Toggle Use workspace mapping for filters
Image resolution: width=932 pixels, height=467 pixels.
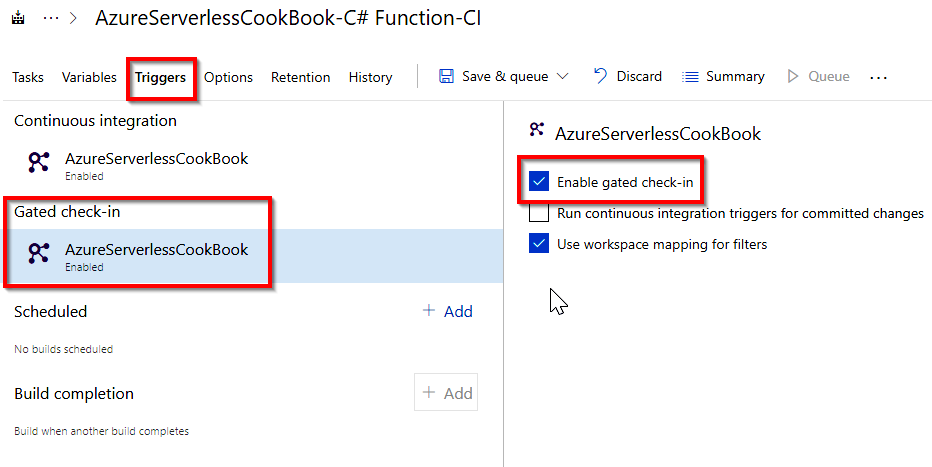[x=539, y=243]
